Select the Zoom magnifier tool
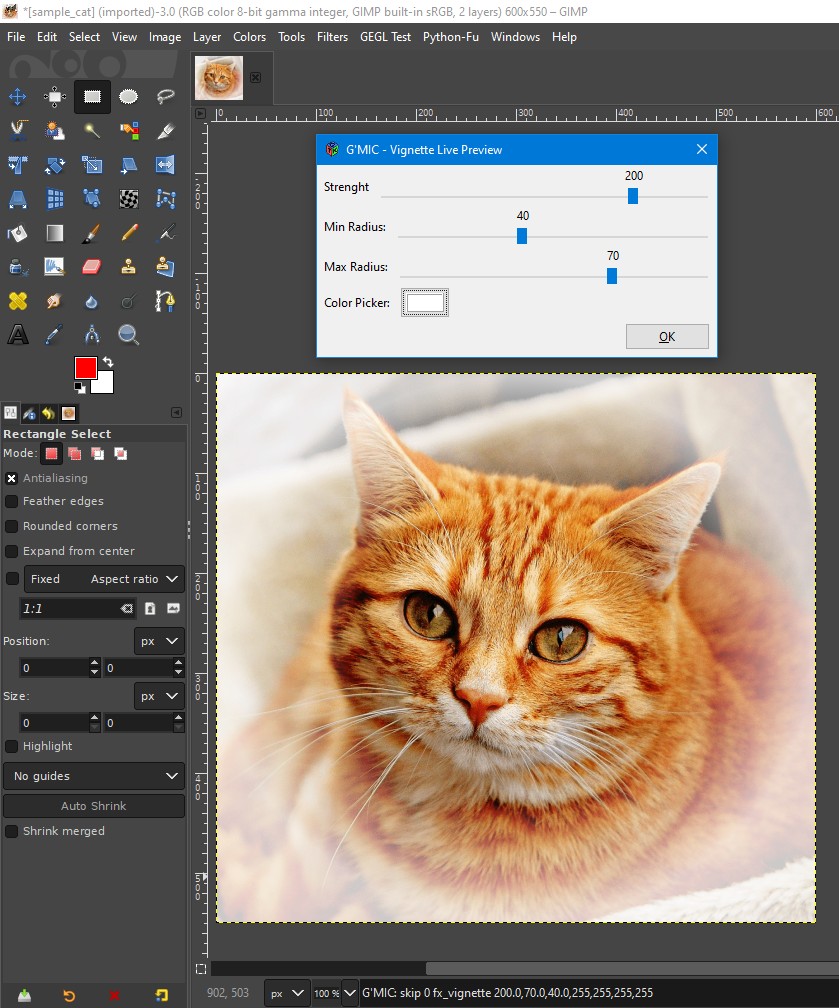Image resolution: width=839 pixels, height=1008 pixels. 129,334
